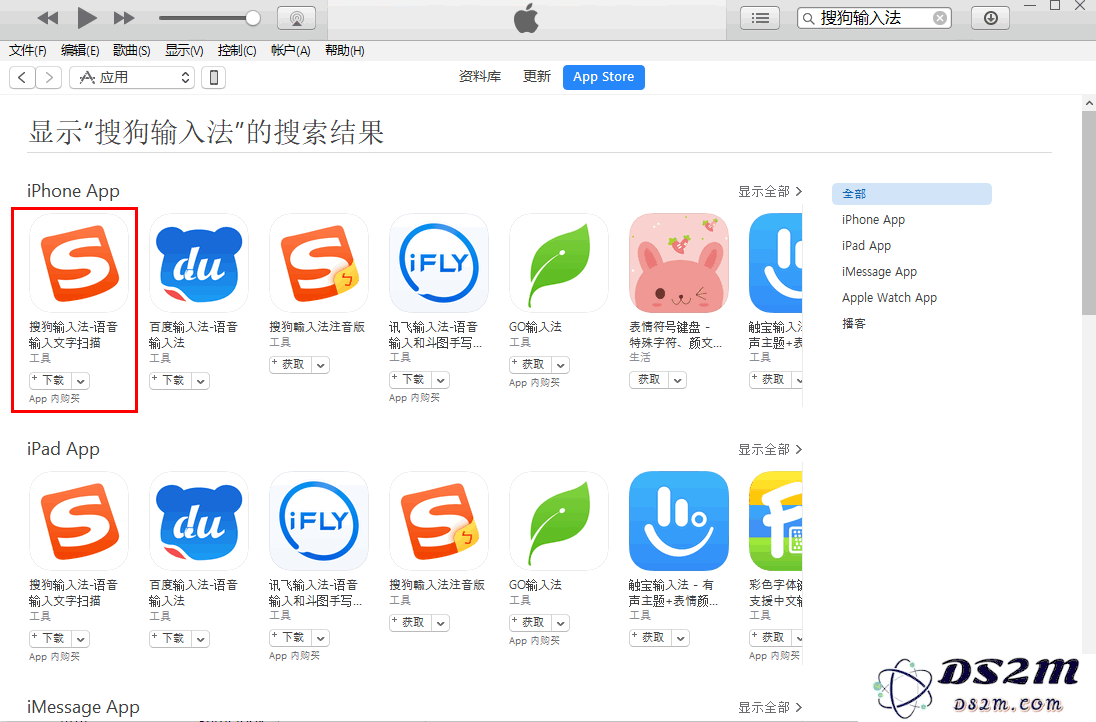Image resolution: width=1096 pixels, height=722 pixels.
Task: Click the scrollbar up arrow
Action: coord(1089,103)
